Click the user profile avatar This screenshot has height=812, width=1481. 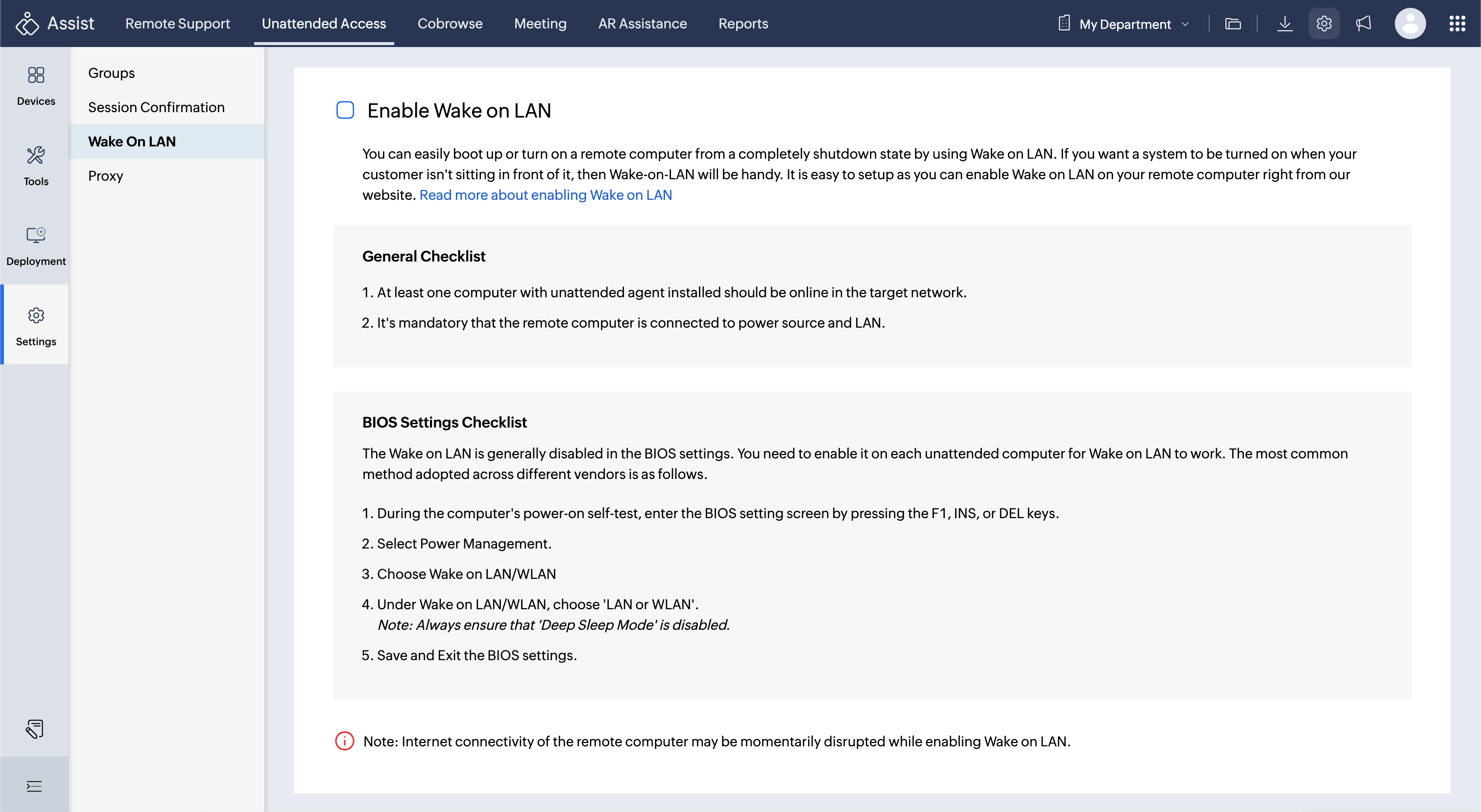click(1409, 24)
